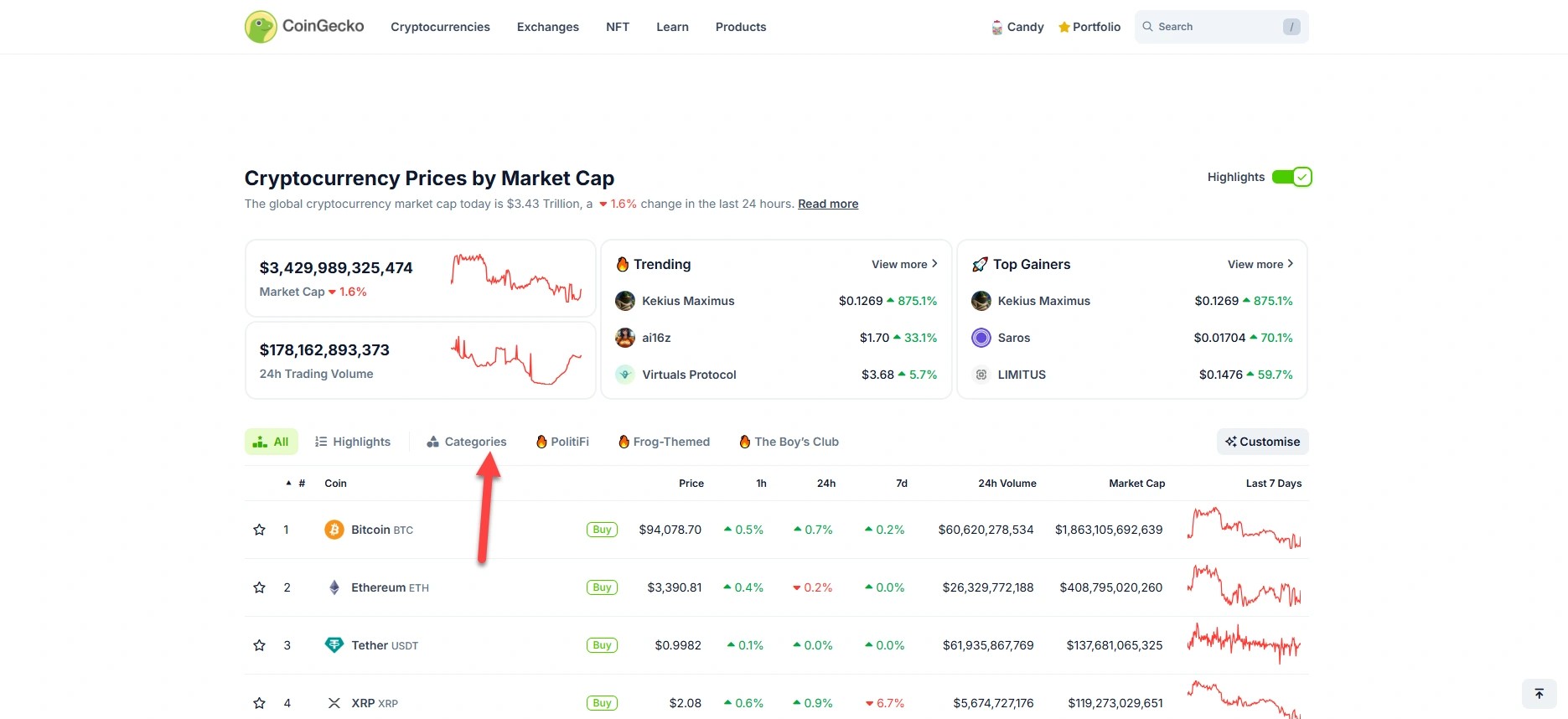Turn off the Highlights toggle switch

pyautogui.click(x=1291, y=177)
